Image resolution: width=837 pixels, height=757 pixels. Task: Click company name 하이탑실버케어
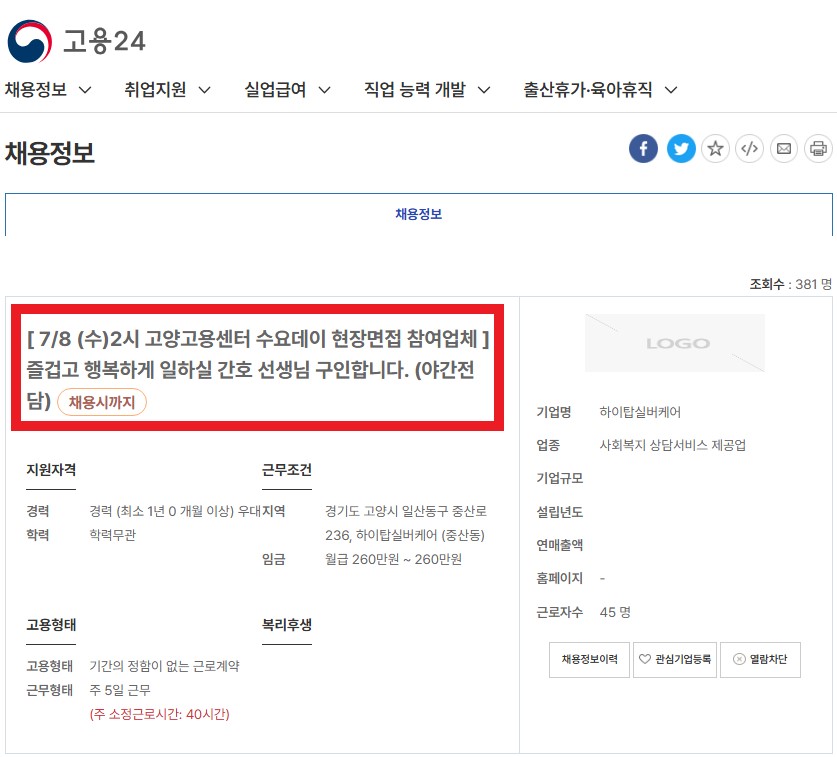pyautogui.click(x=640, y=412)
